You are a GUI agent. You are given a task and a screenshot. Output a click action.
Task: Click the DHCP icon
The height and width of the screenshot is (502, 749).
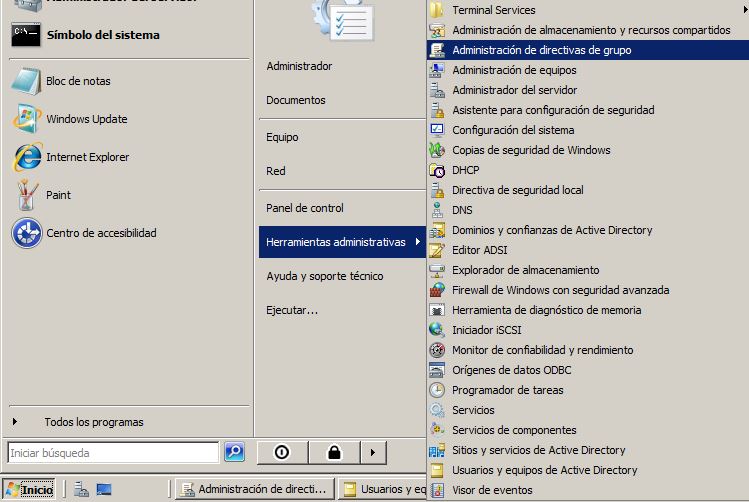(x=437, y=170)
